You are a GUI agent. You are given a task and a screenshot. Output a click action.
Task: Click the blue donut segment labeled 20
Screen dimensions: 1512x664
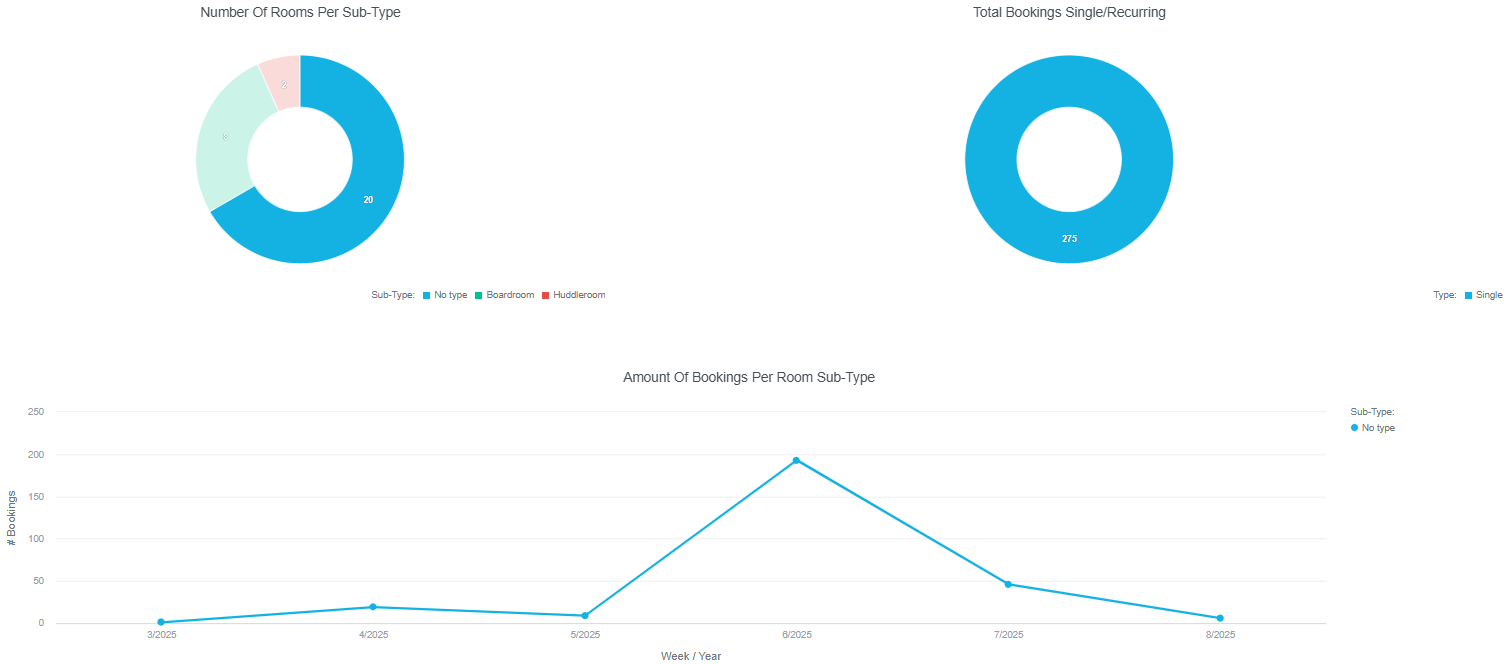point(368,199)
